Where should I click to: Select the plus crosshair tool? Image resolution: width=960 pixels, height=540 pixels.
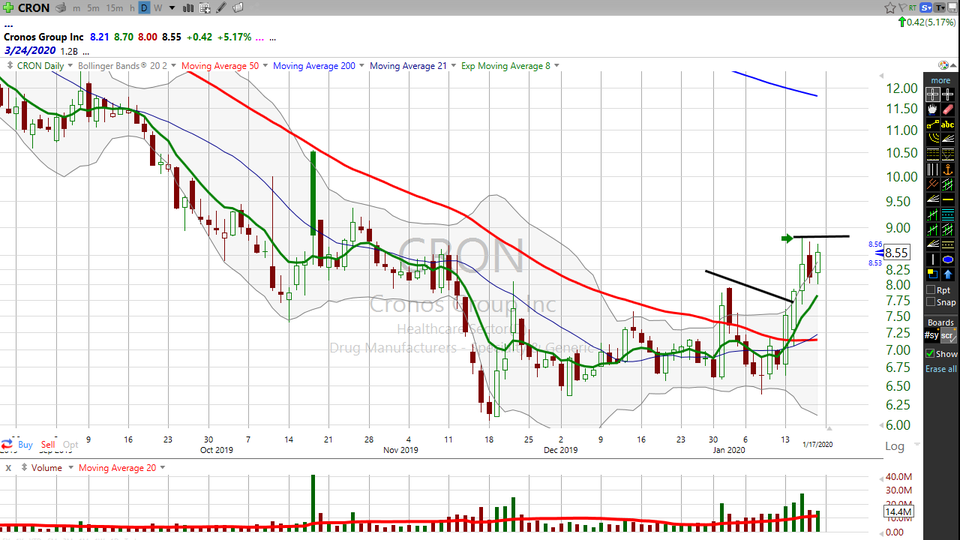[948, 94]
